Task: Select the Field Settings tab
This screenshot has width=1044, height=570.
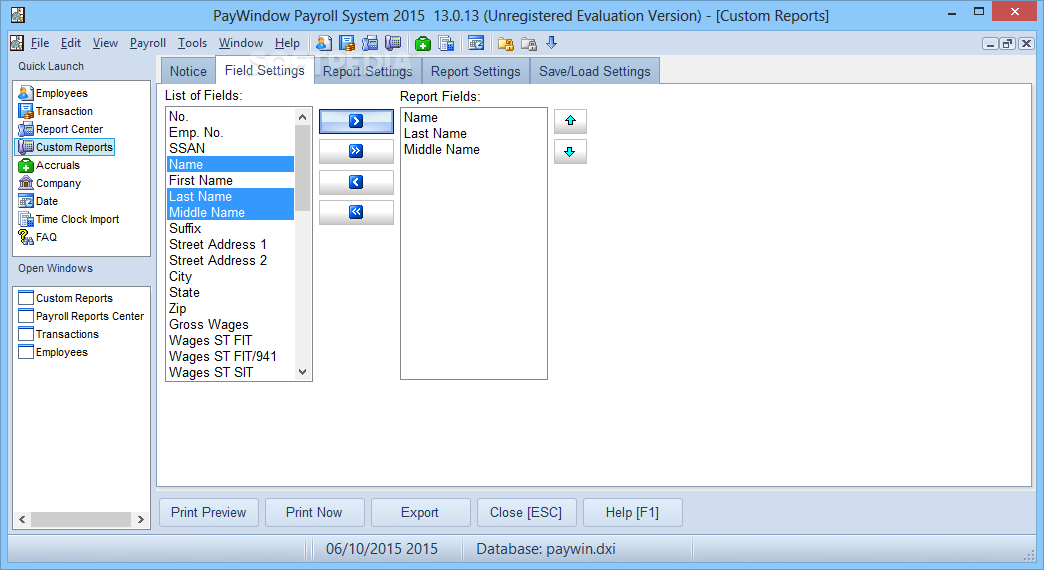Action: coord(264,70)
